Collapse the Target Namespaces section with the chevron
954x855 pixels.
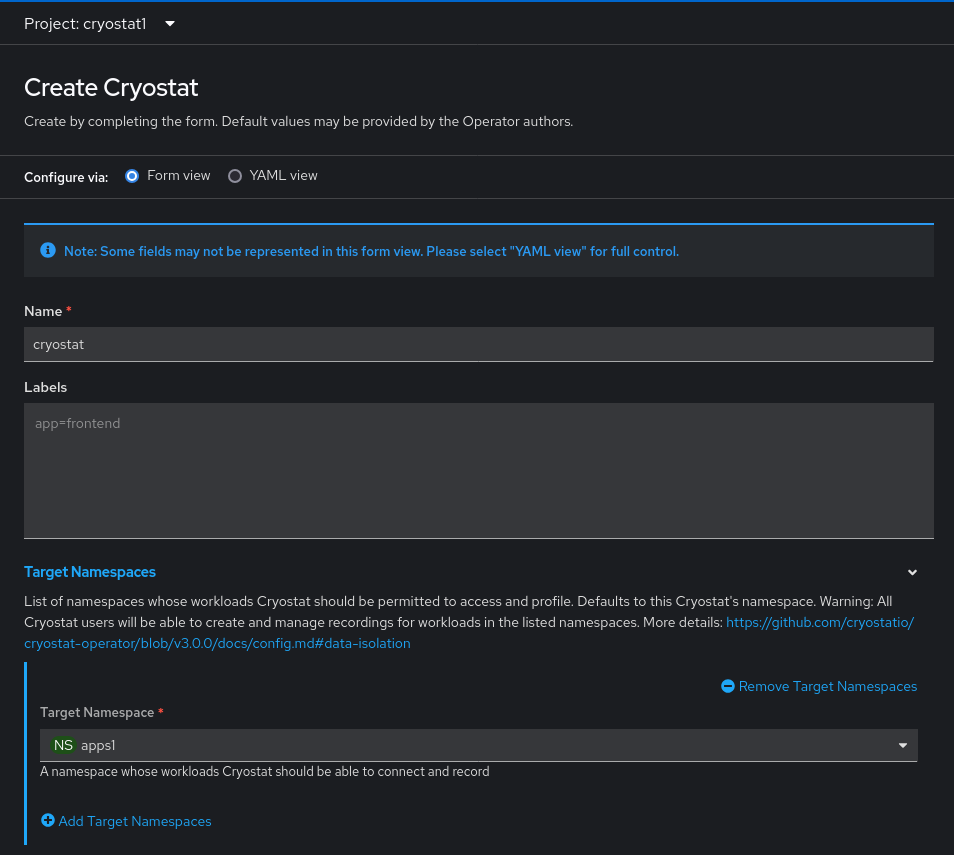pyautogui.click(x=912, y=572)
